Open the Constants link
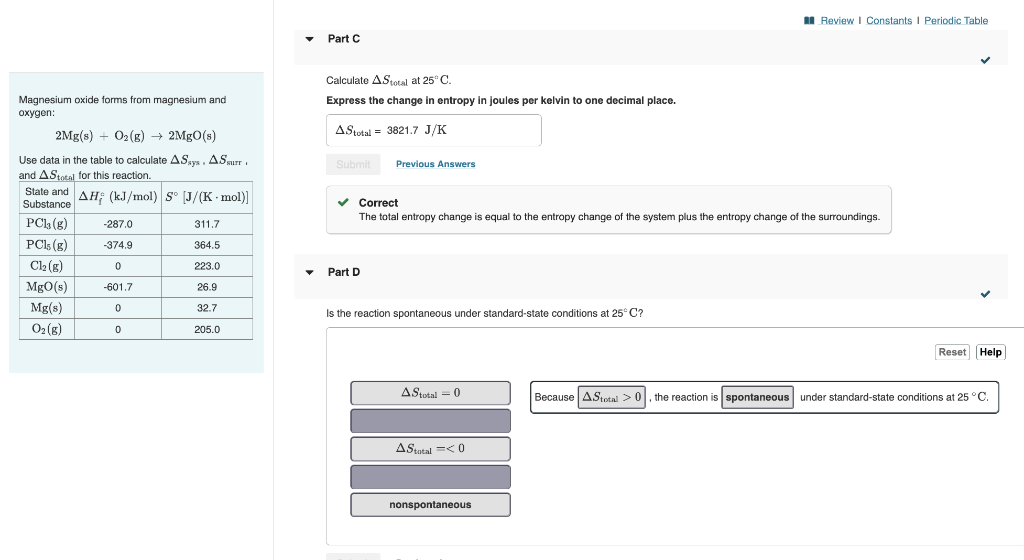This screenshot has width=1024, height=560. click(889, 21)
